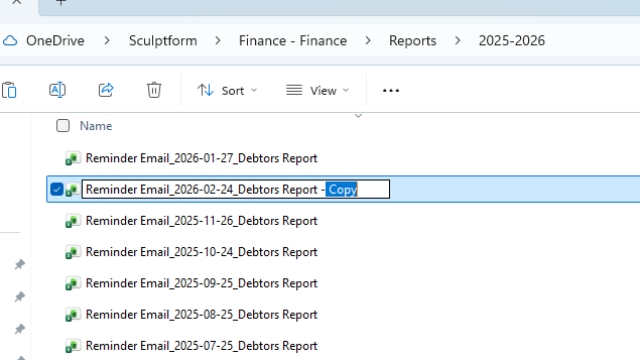
Task: Select Reminder Email_2025-09-25_Debtors Report file
Action: (201, 283)
